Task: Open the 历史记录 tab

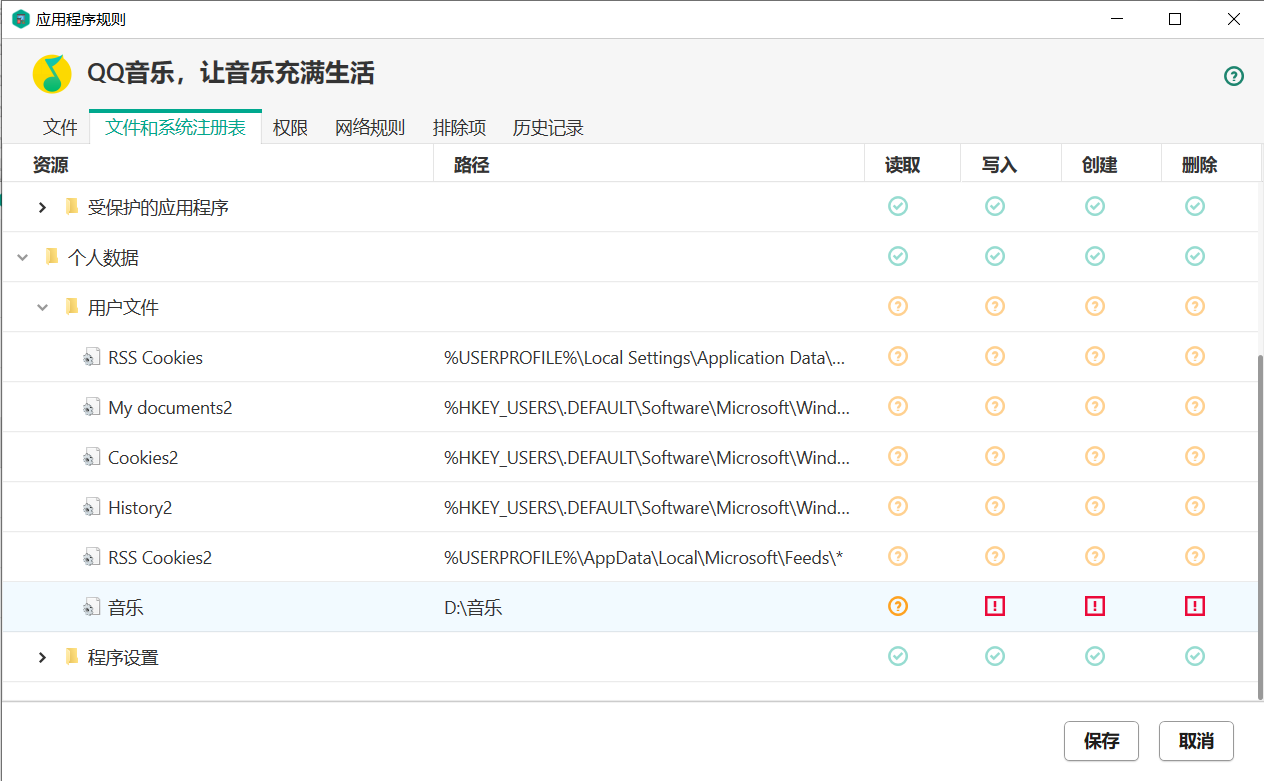Action: click(x=548, y=128)
